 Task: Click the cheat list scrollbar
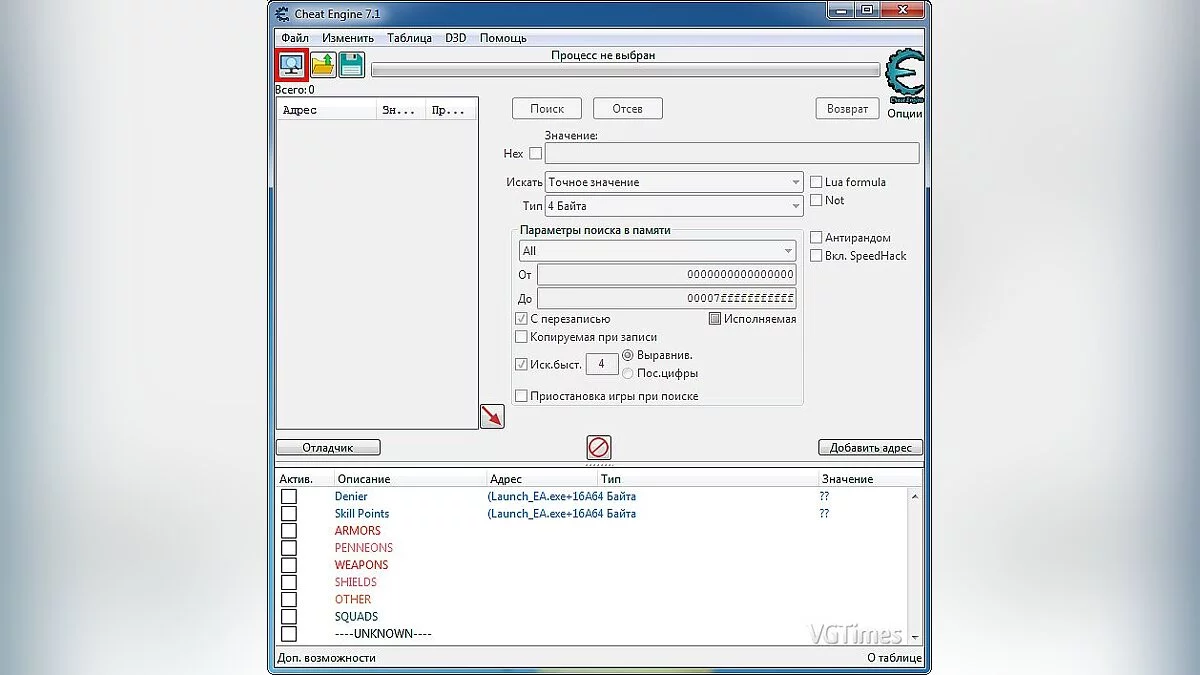pyautogui.click(x=915, y=560)
